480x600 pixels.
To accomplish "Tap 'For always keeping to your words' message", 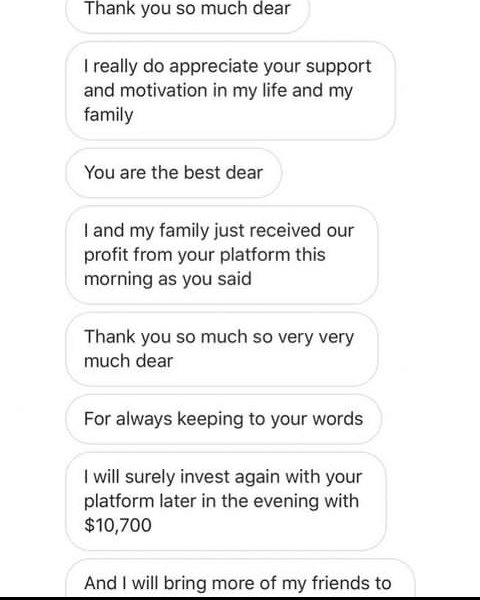I will pos(224,419).
